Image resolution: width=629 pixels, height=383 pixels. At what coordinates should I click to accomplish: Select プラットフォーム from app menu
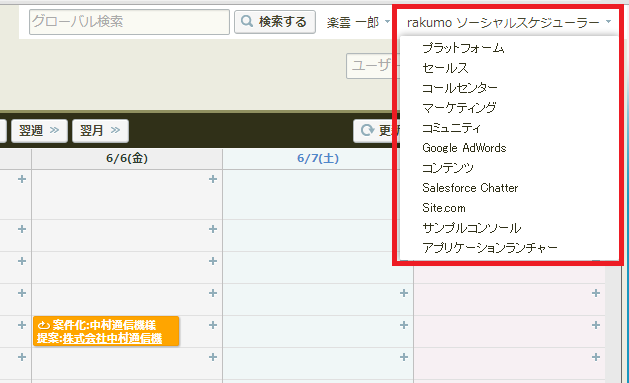[x=463, y=48]
